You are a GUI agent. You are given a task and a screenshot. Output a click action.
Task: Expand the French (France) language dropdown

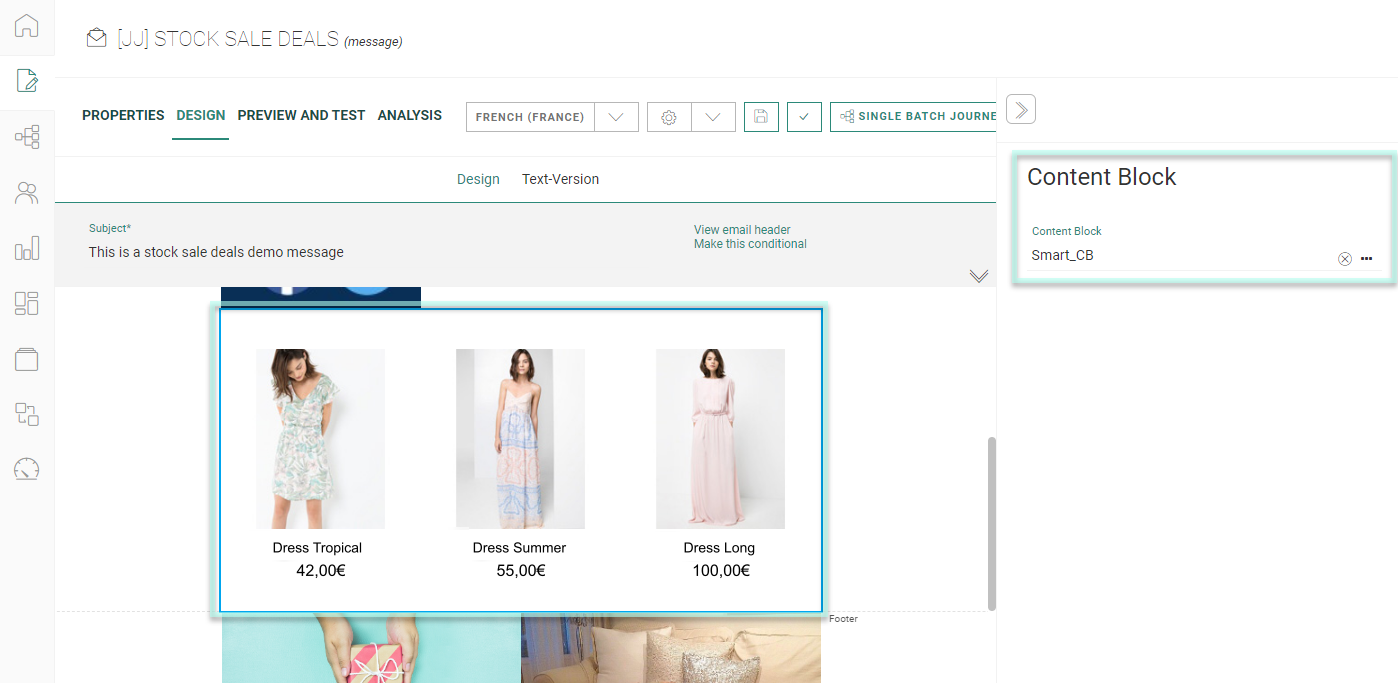coord(616,117)
